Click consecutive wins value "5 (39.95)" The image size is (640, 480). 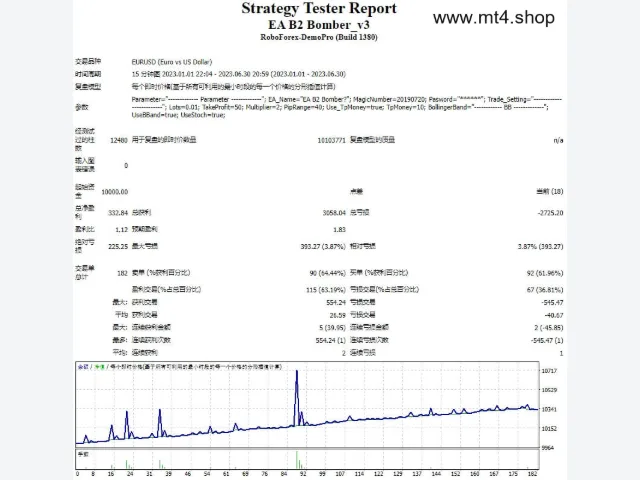coord(333,327)
